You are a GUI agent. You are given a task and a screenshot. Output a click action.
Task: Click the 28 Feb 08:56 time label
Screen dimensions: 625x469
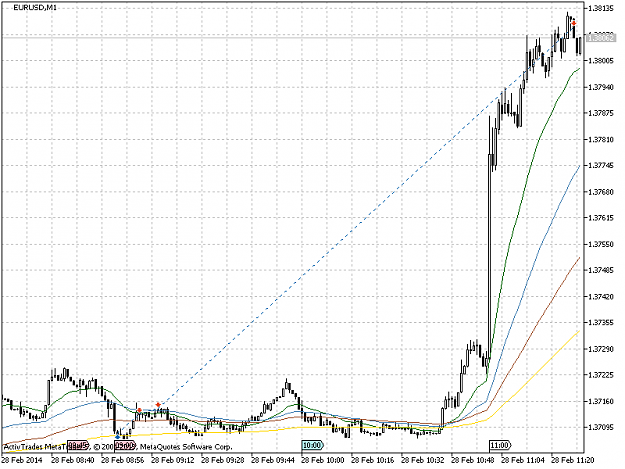(x=122, y=460)
